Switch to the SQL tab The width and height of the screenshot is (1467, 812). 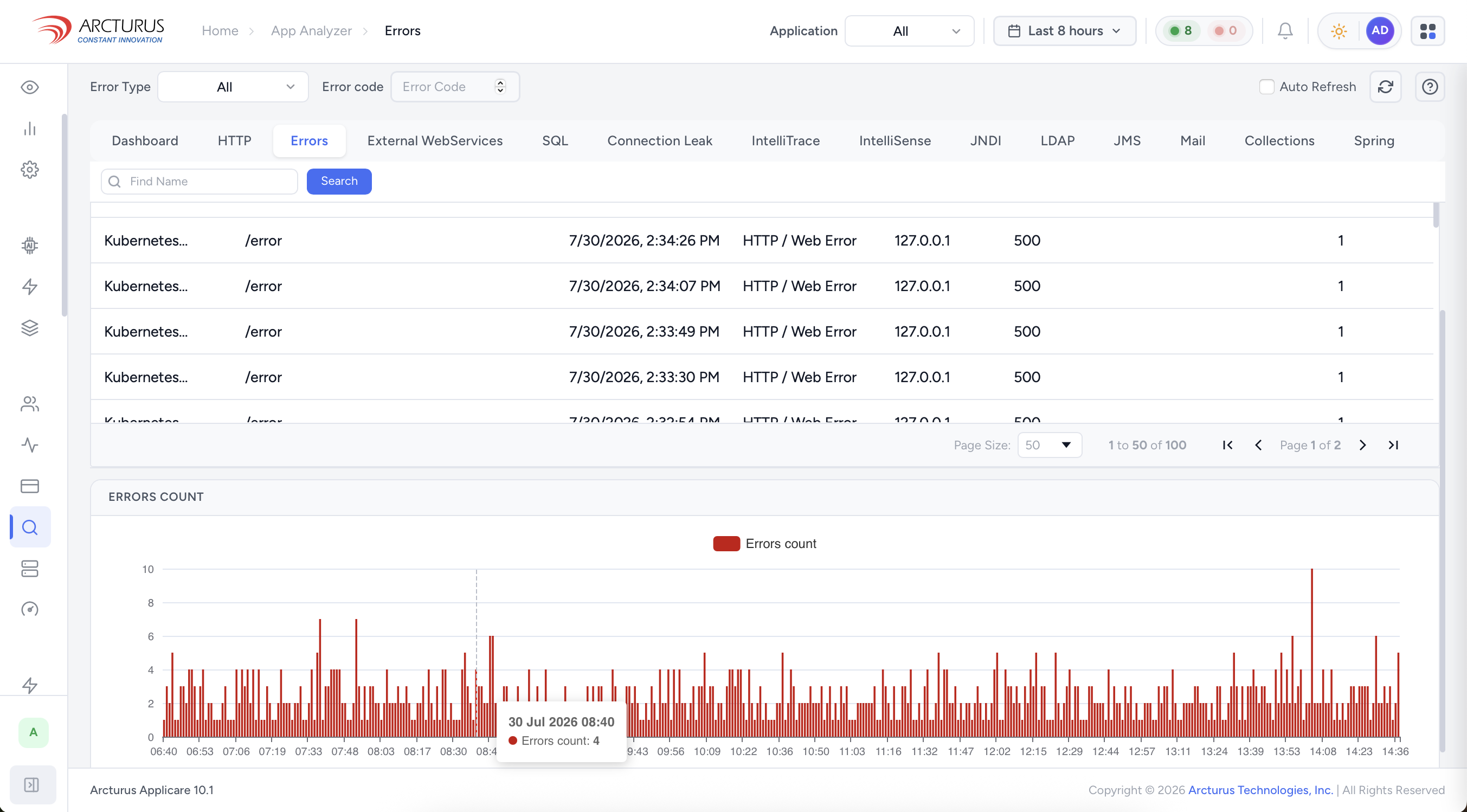555,140
